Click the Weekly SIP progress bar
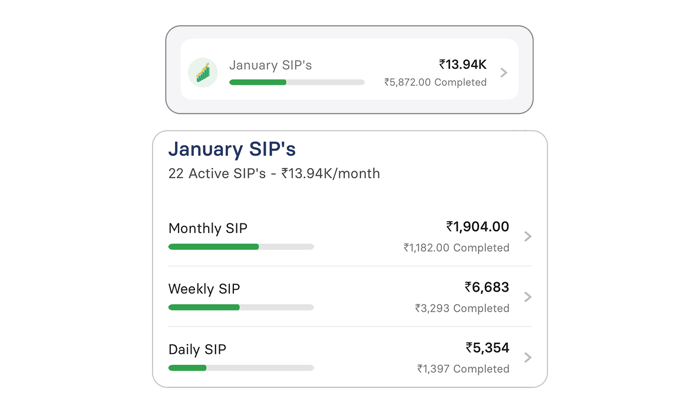The height and width of the screenshot is (414, 700). [x=240, y=307]
